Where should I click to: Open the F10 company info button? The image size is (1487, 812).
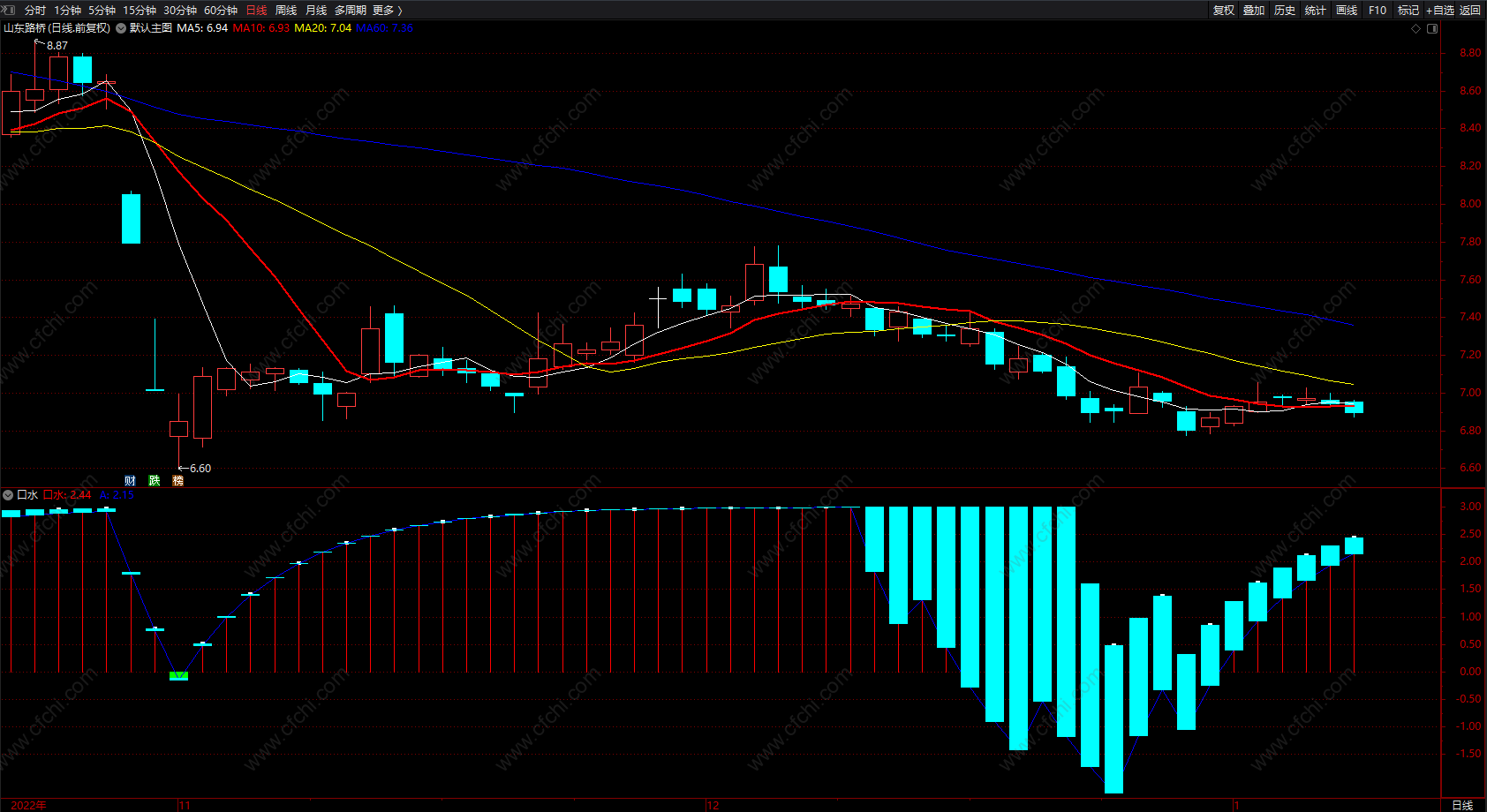pos(1378,11)
